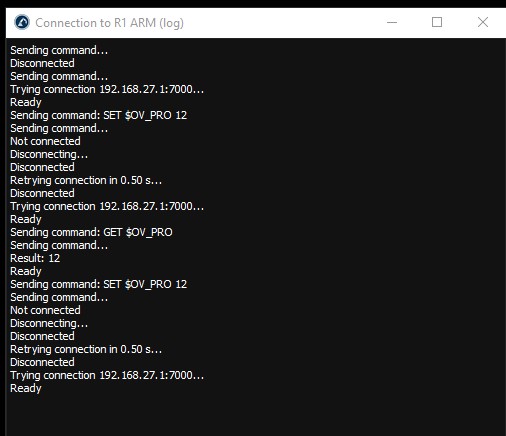Select the last 'Disconnecting...' log line
The width and height of the screenshot is (506, 436).
[x=49, y=323]
